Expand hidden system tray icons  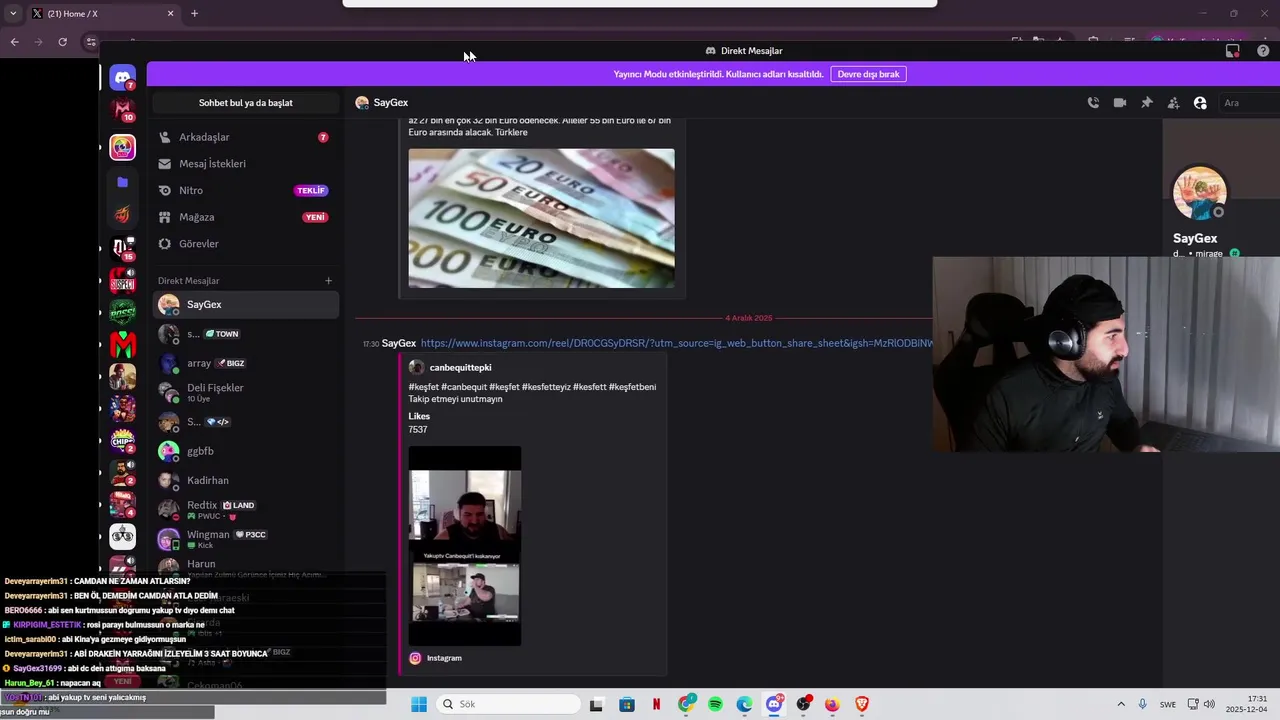[1121, 704]
